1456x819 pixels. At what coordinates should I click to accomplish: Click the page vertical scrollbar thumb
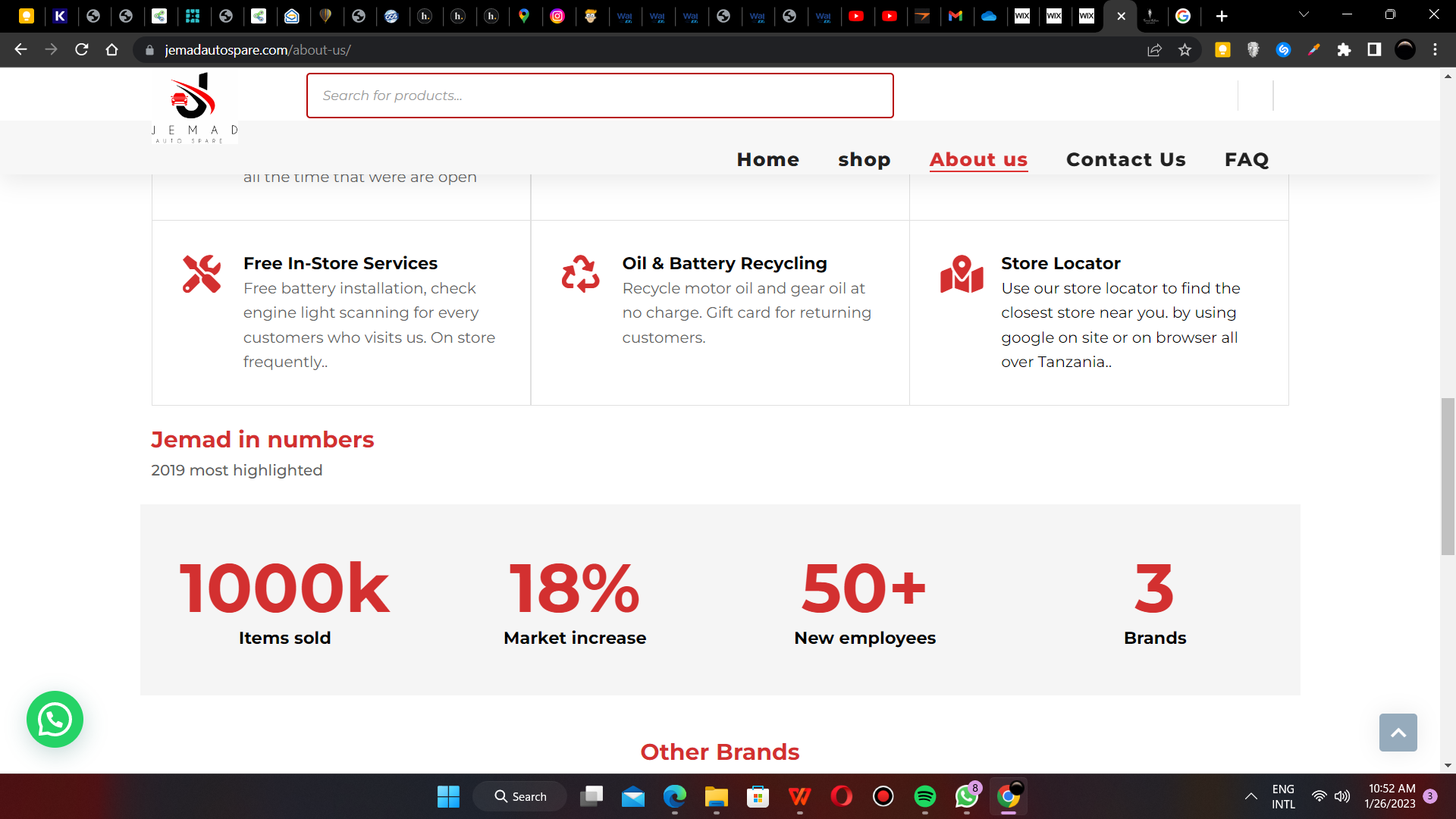tap(1448, 476)
